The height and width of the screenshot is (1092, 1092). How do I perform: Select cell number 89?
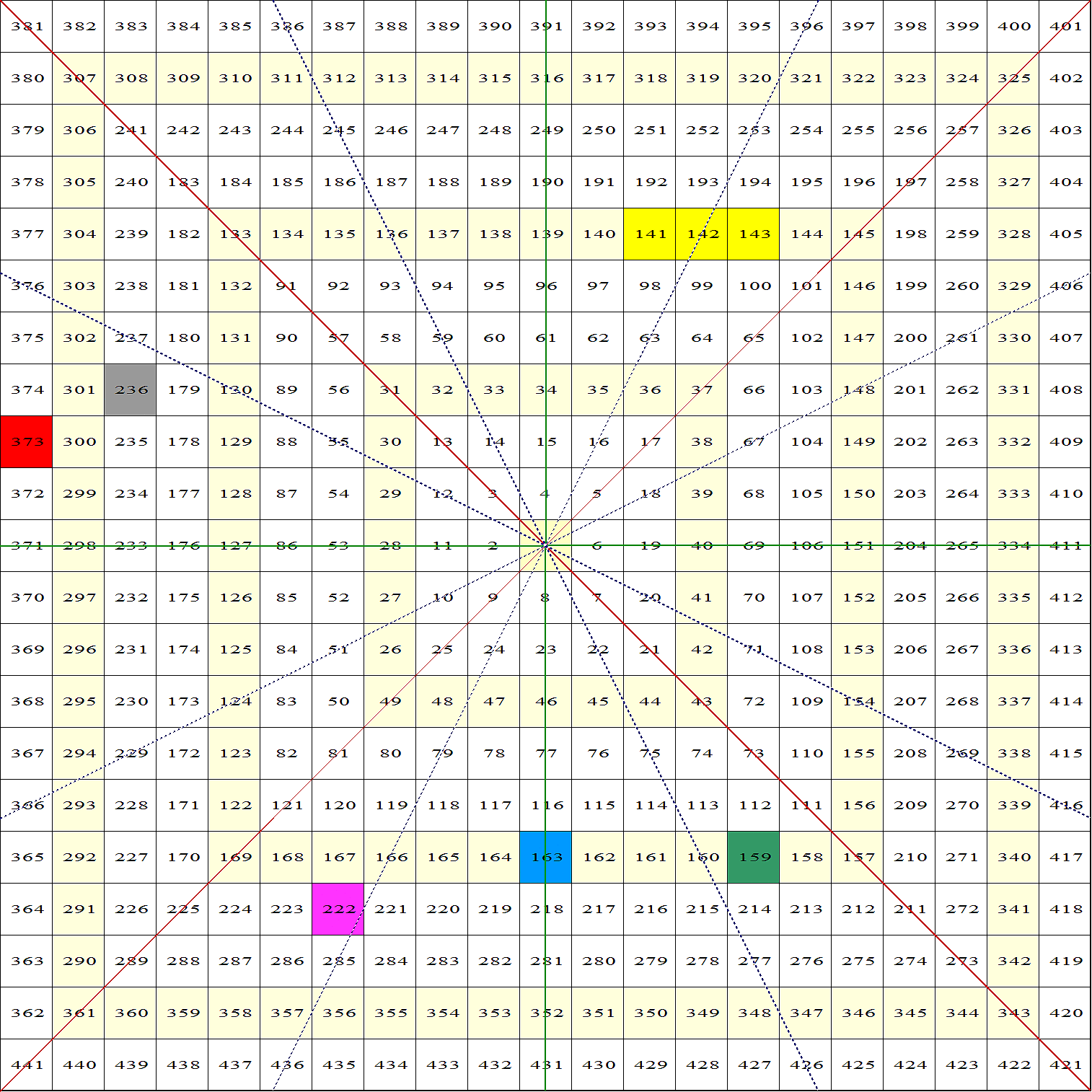[286, 389]
